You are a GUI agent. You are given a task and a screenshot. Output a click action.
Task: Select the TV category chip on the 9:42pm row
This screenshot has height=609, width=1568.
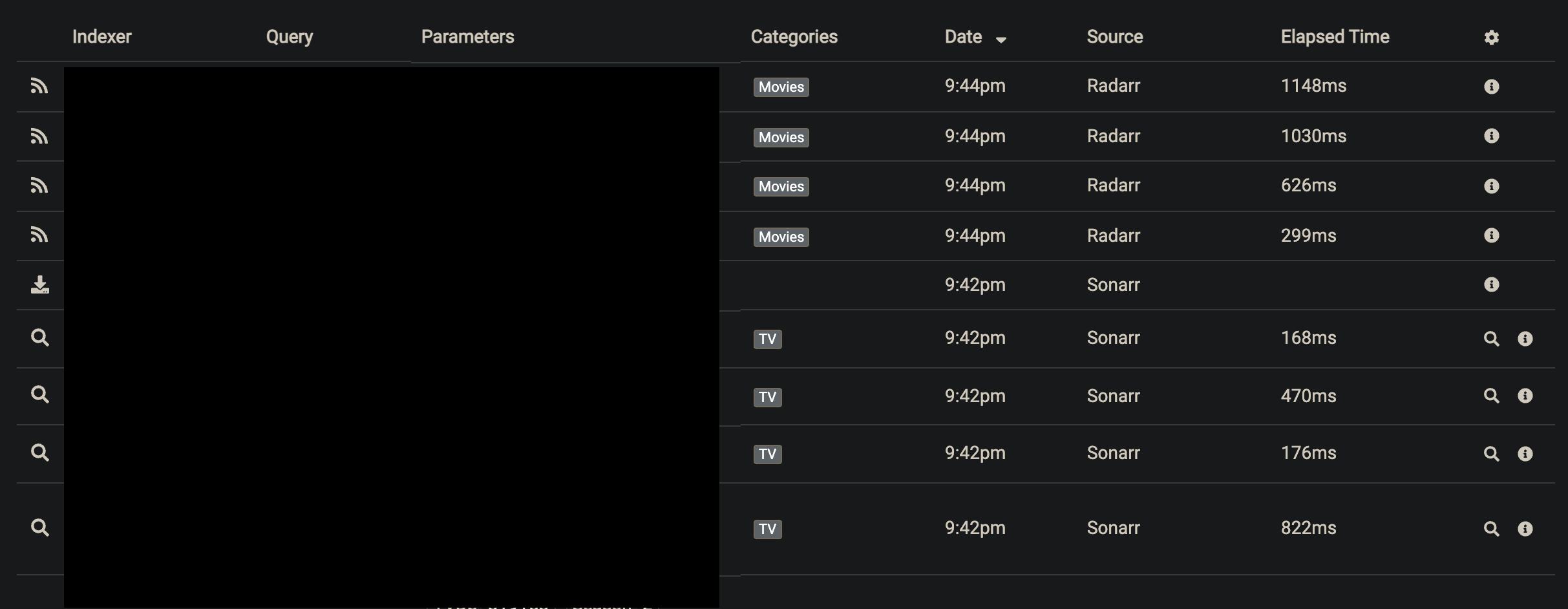(x=767, y=338)
